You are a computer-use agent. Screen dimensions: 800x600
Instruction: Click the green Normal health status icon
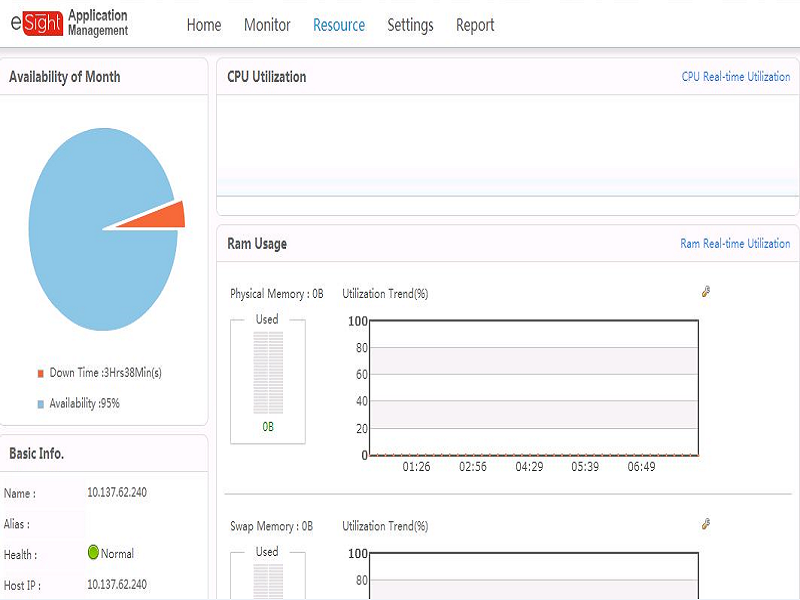[93, 552]
